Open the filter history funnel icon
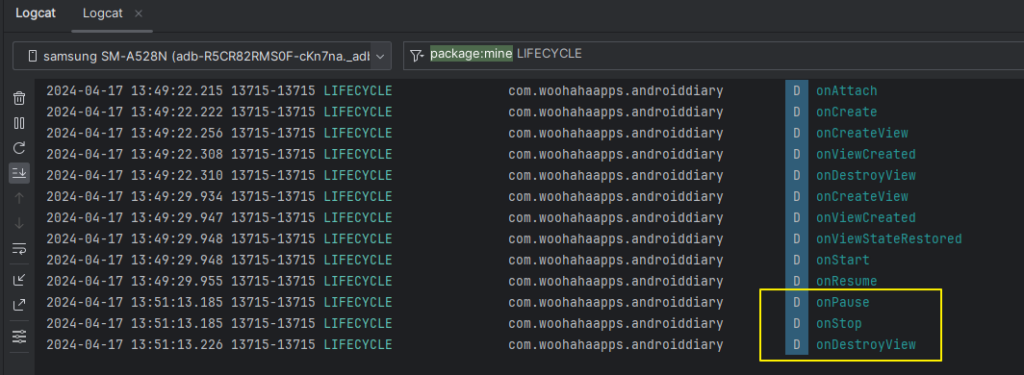1024x375 pixels. pos(417,56)
